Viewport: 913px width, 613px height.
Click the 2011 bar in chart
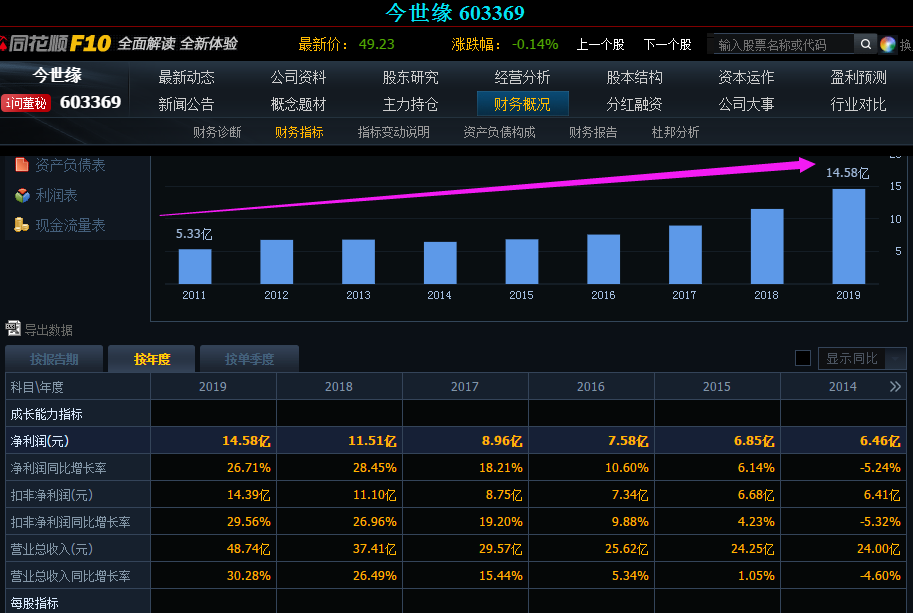pyautogui.click(x=194, y=266)
